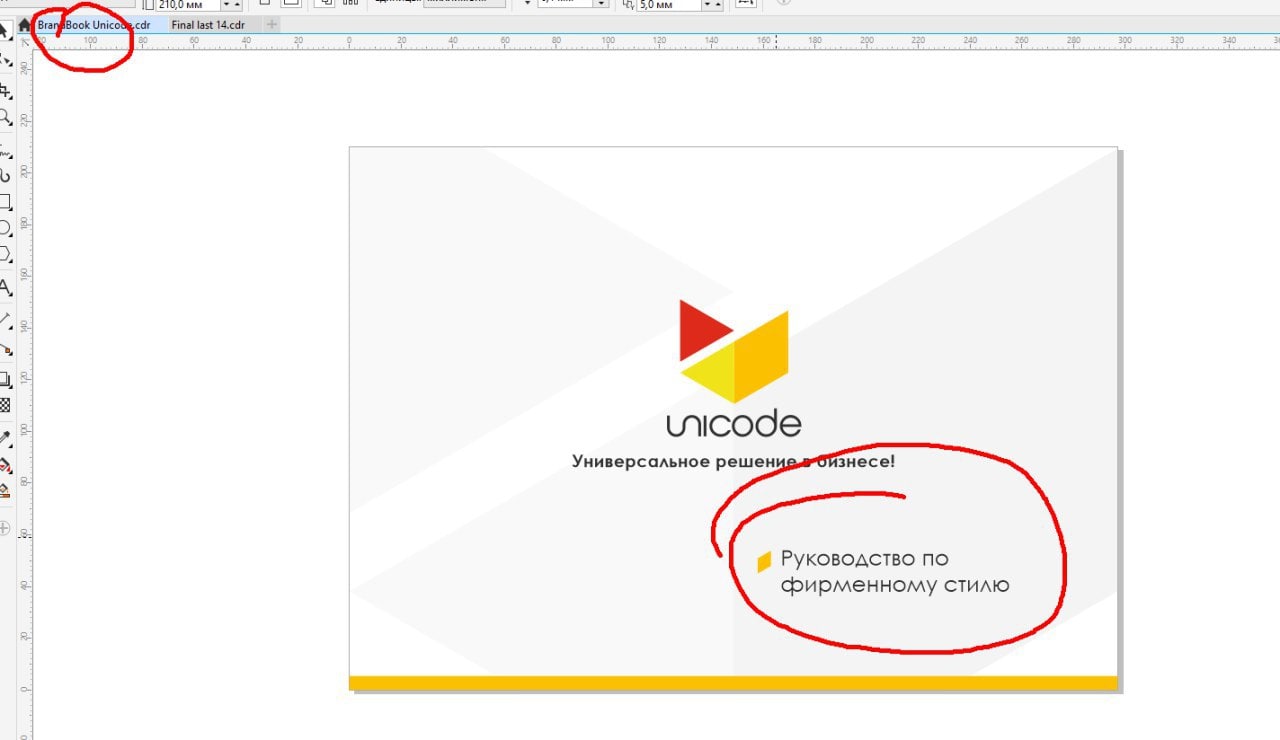Select the Drop Shadow tool
The image size is (1280, 740).
tap(5, 379)
